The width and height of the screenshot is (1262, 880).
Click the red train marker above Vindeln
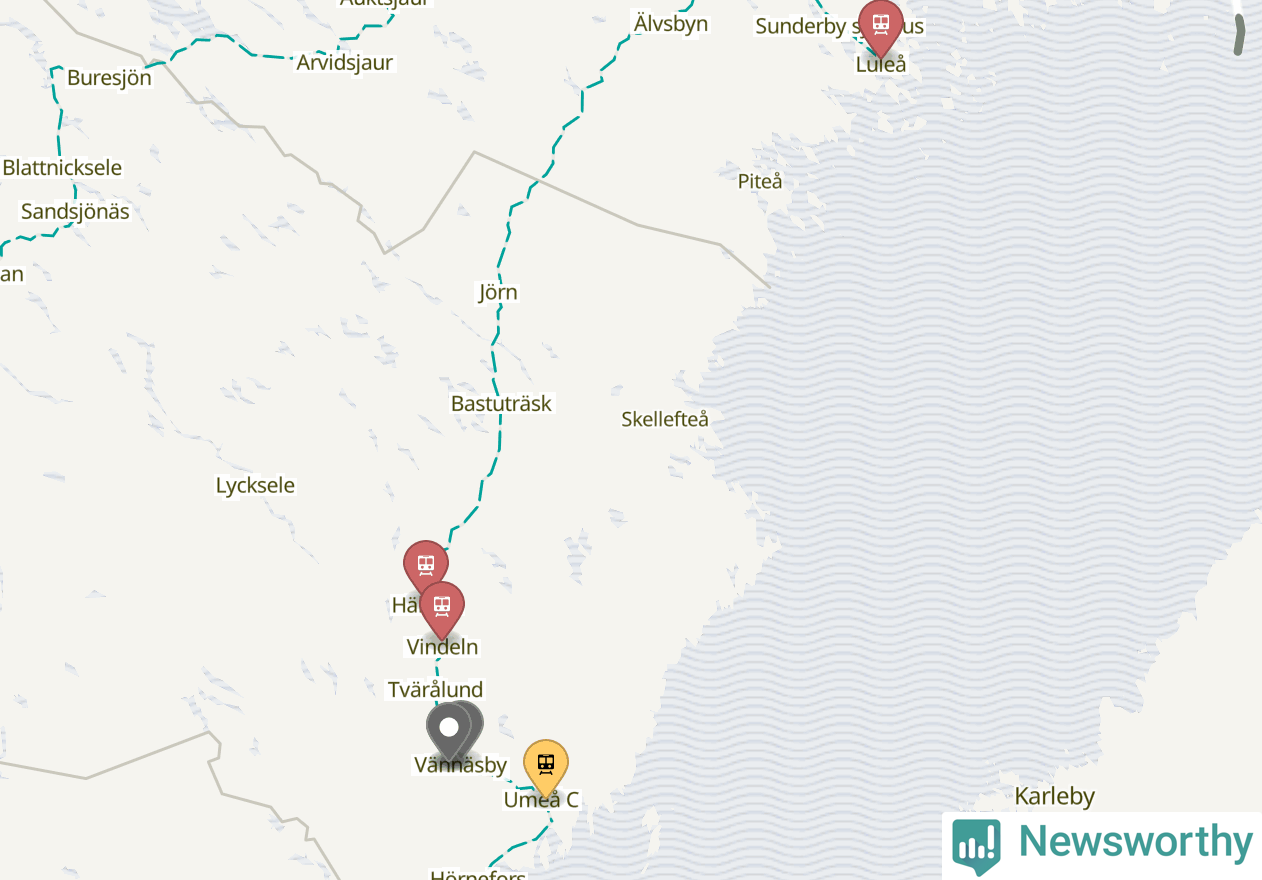[441, 608]
